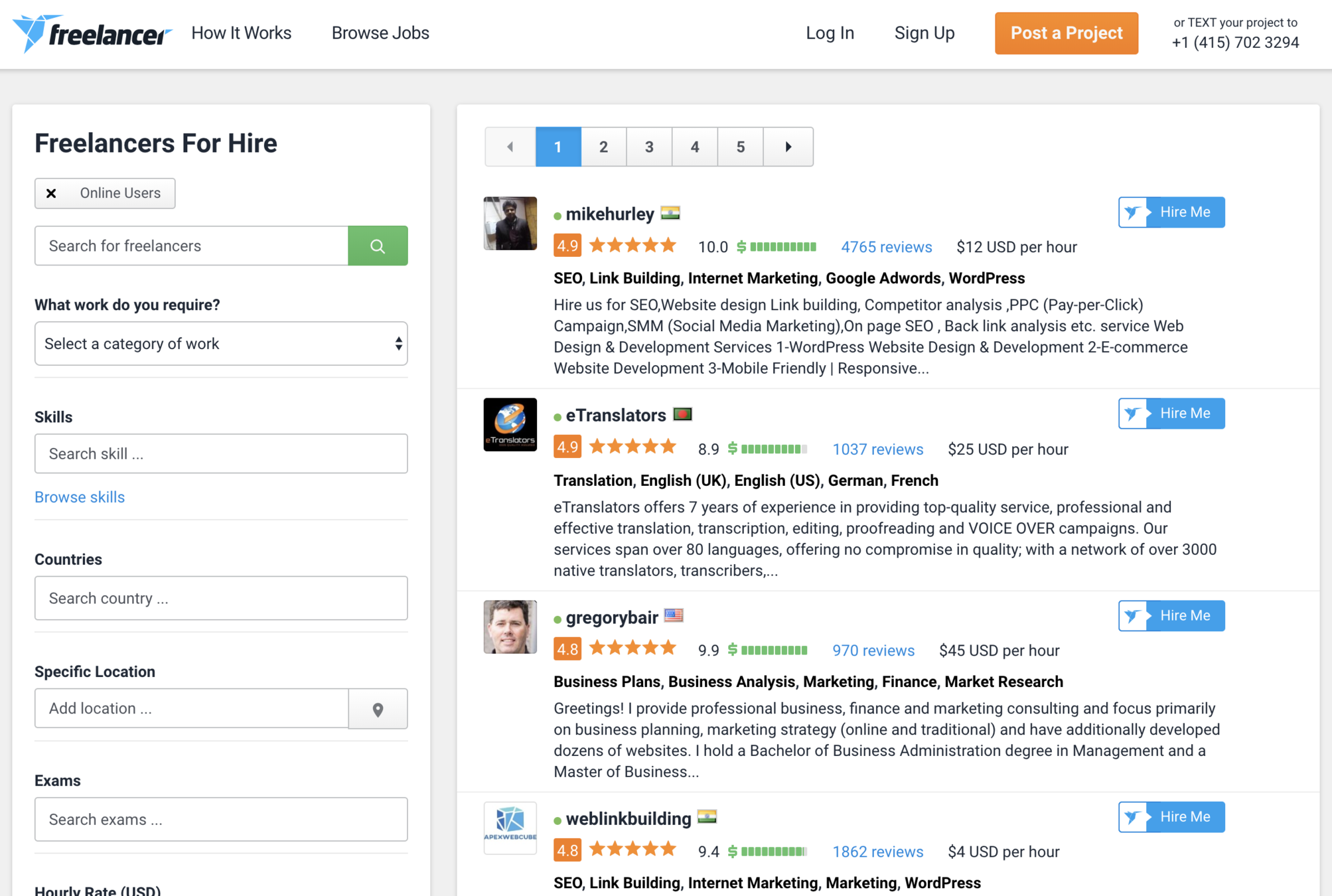The height and width of the screenshot is (896, 1332).
Task: Click the location pin icon button
Action: coord(378,709)
